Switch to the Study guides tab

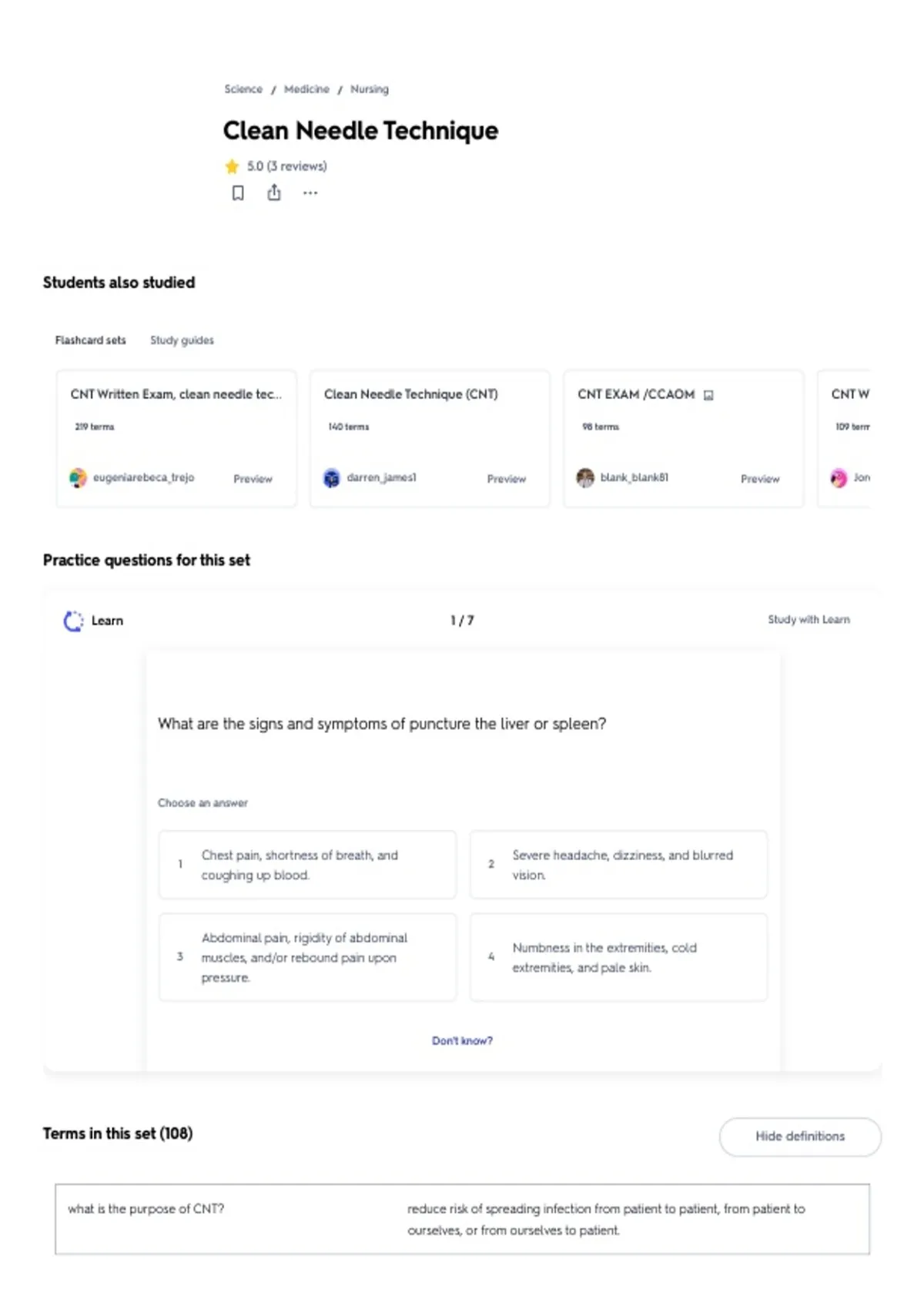pyautogui.click(x=182, y=340)
